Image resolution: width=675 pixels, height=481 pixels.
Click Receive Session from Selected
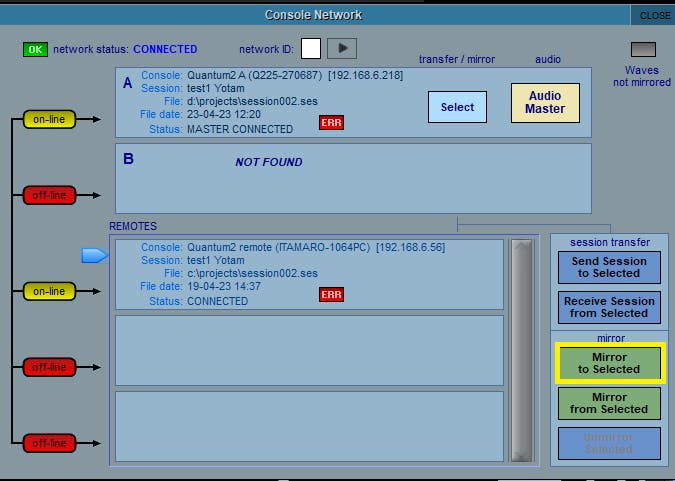tap(609, 307)
